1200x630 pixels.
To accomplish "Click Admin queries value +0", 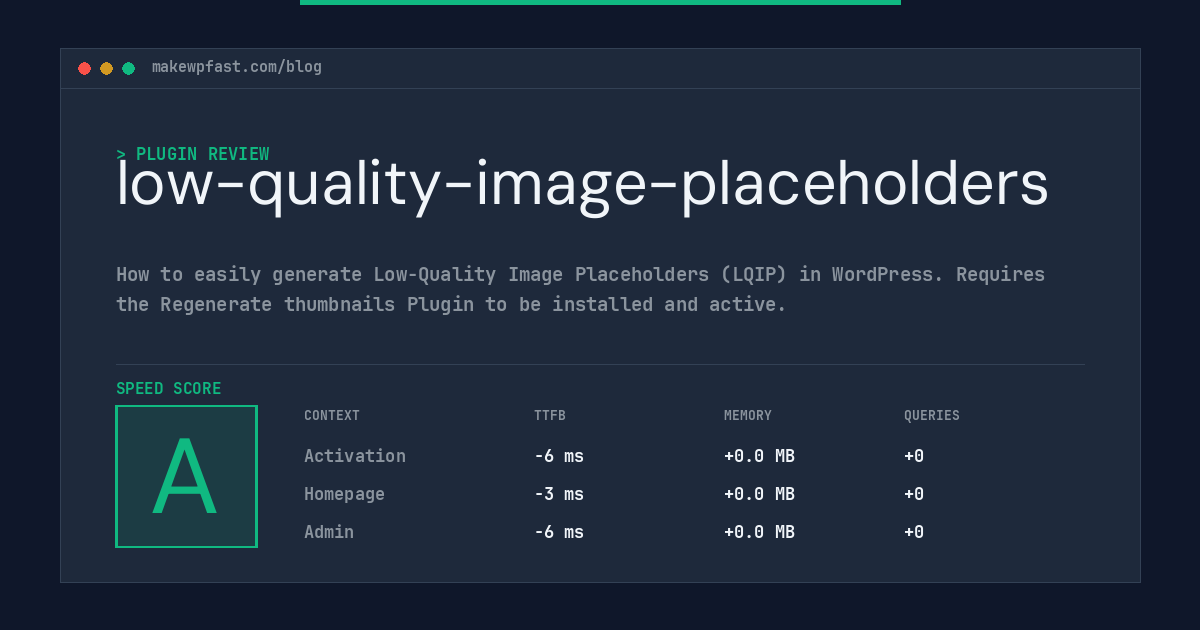I will pos(914,532).
